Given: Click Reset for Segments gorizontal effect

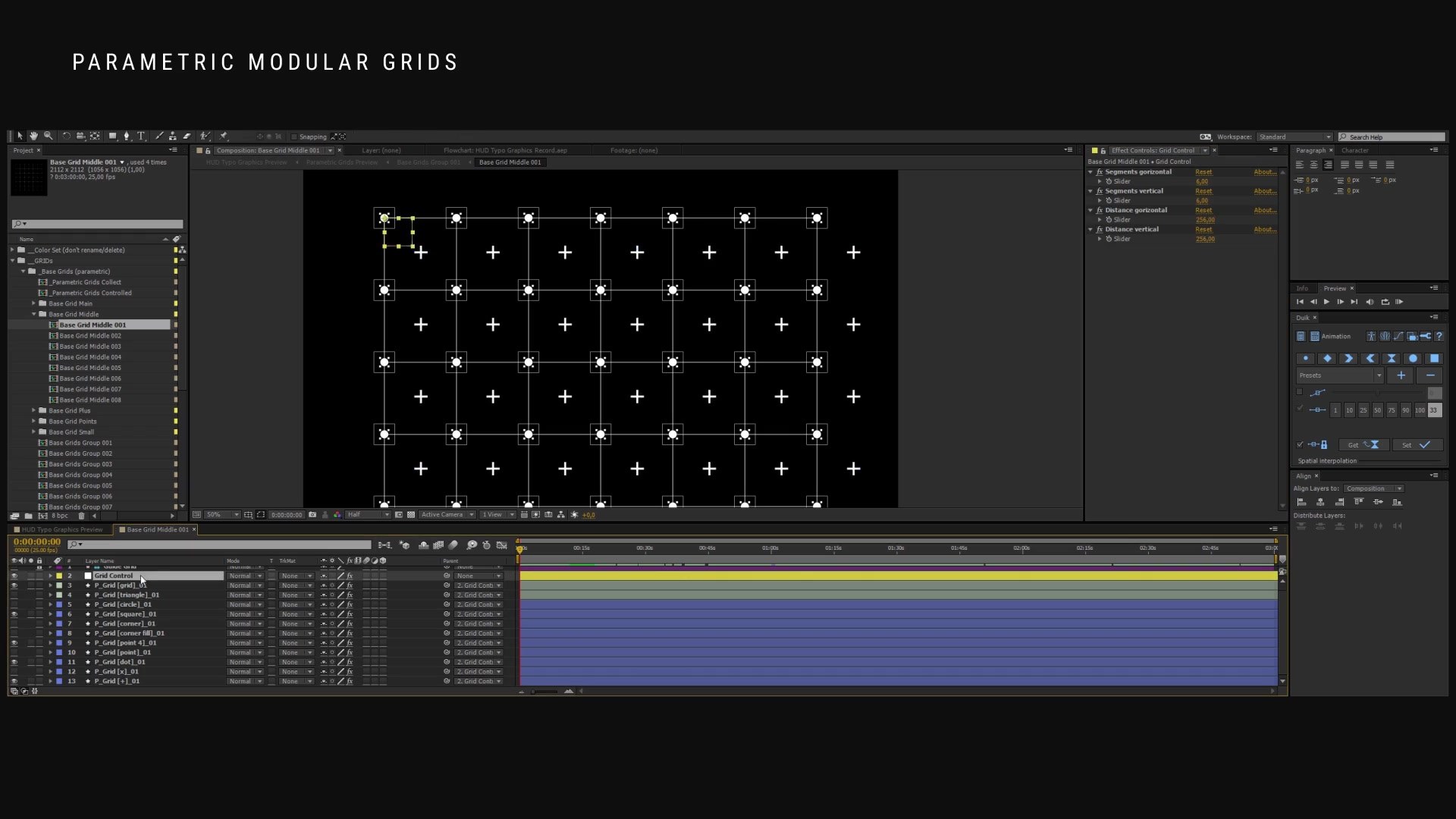Looking at the screenshot, I should coord(1203,172).
